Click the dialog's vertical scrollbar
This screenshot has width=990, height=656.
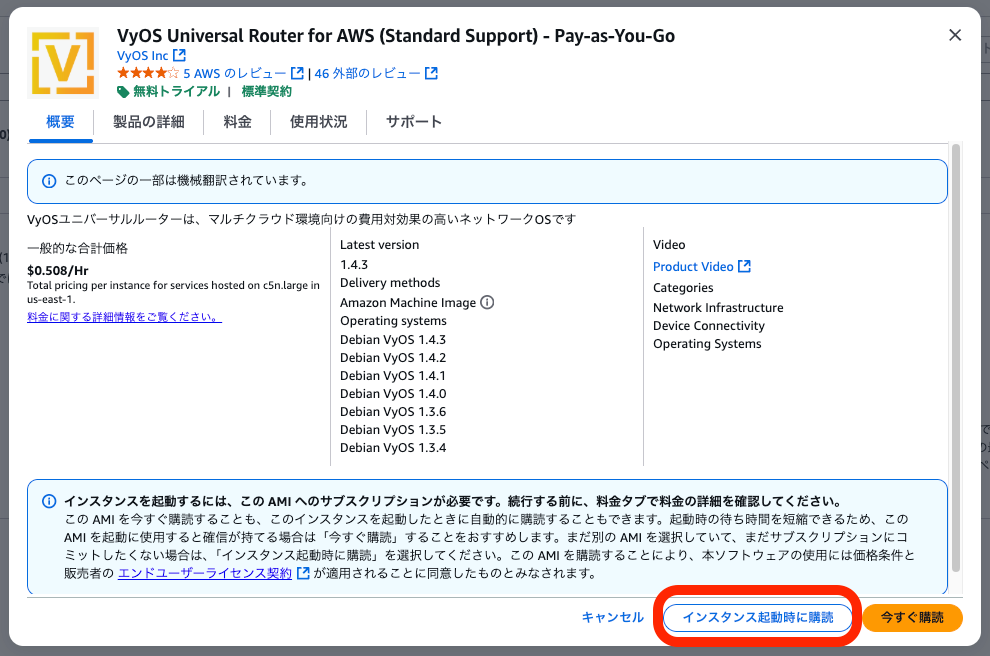956,358
